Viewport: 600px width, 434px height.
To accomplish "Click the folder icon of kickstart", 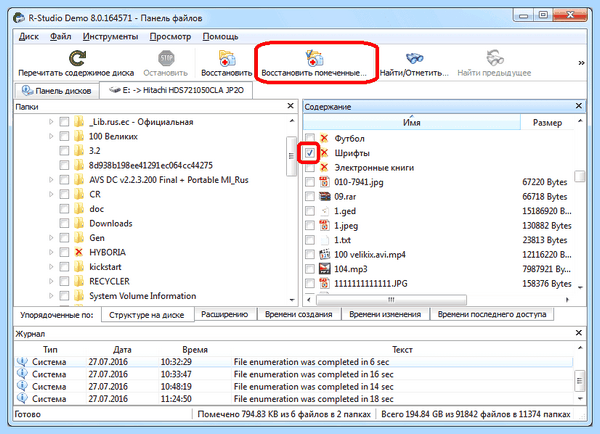I will click(79, 267).
